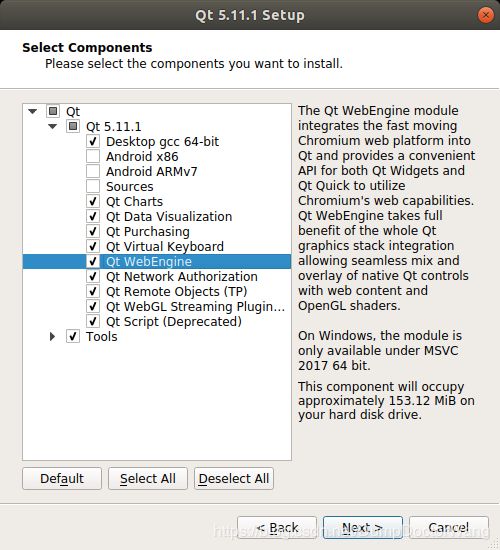
Task: Select 'Qt Script (Deprecated)' row text
Action: [x=174, y=322]
